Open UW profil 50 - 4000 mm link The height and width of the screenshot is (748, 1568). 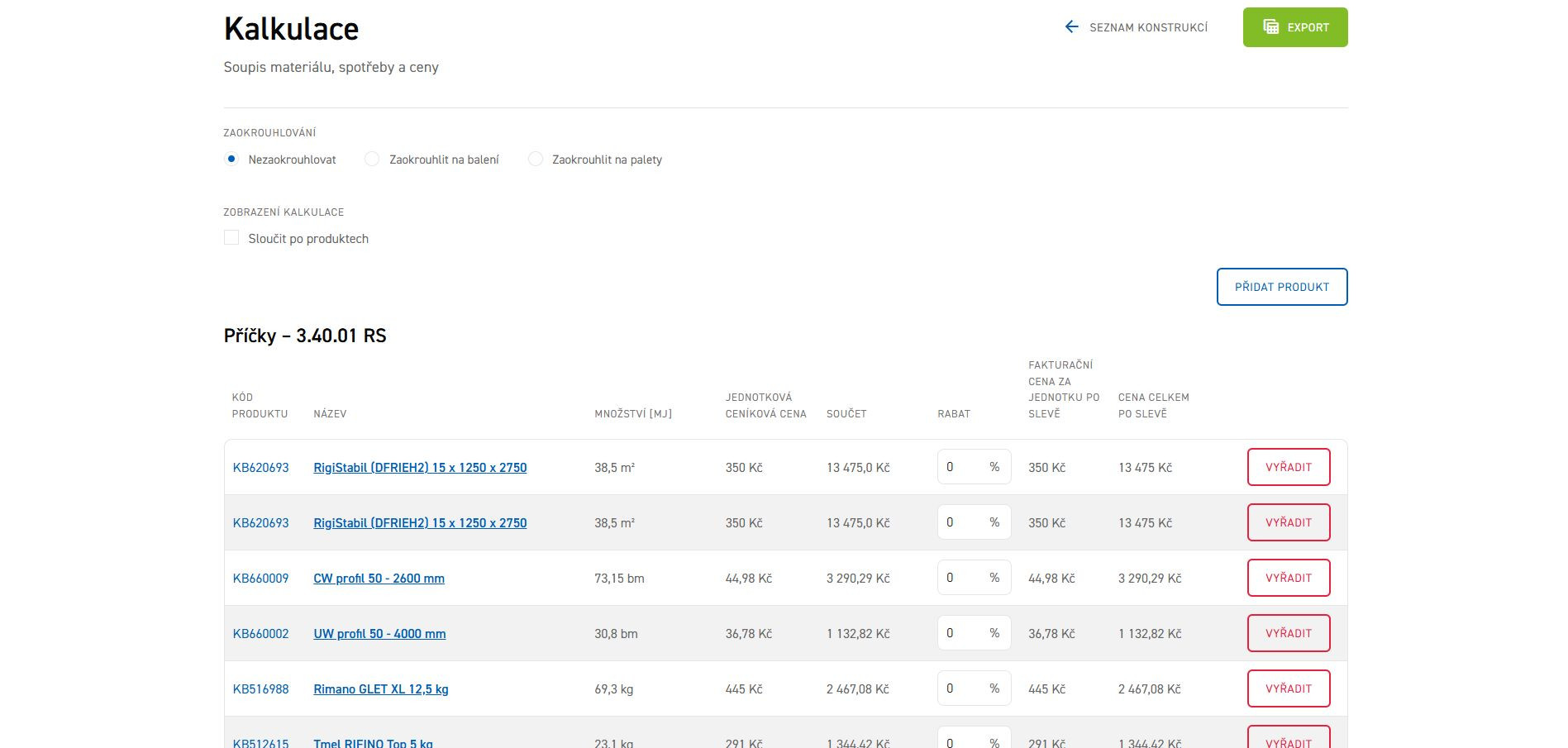click(379, 634)
